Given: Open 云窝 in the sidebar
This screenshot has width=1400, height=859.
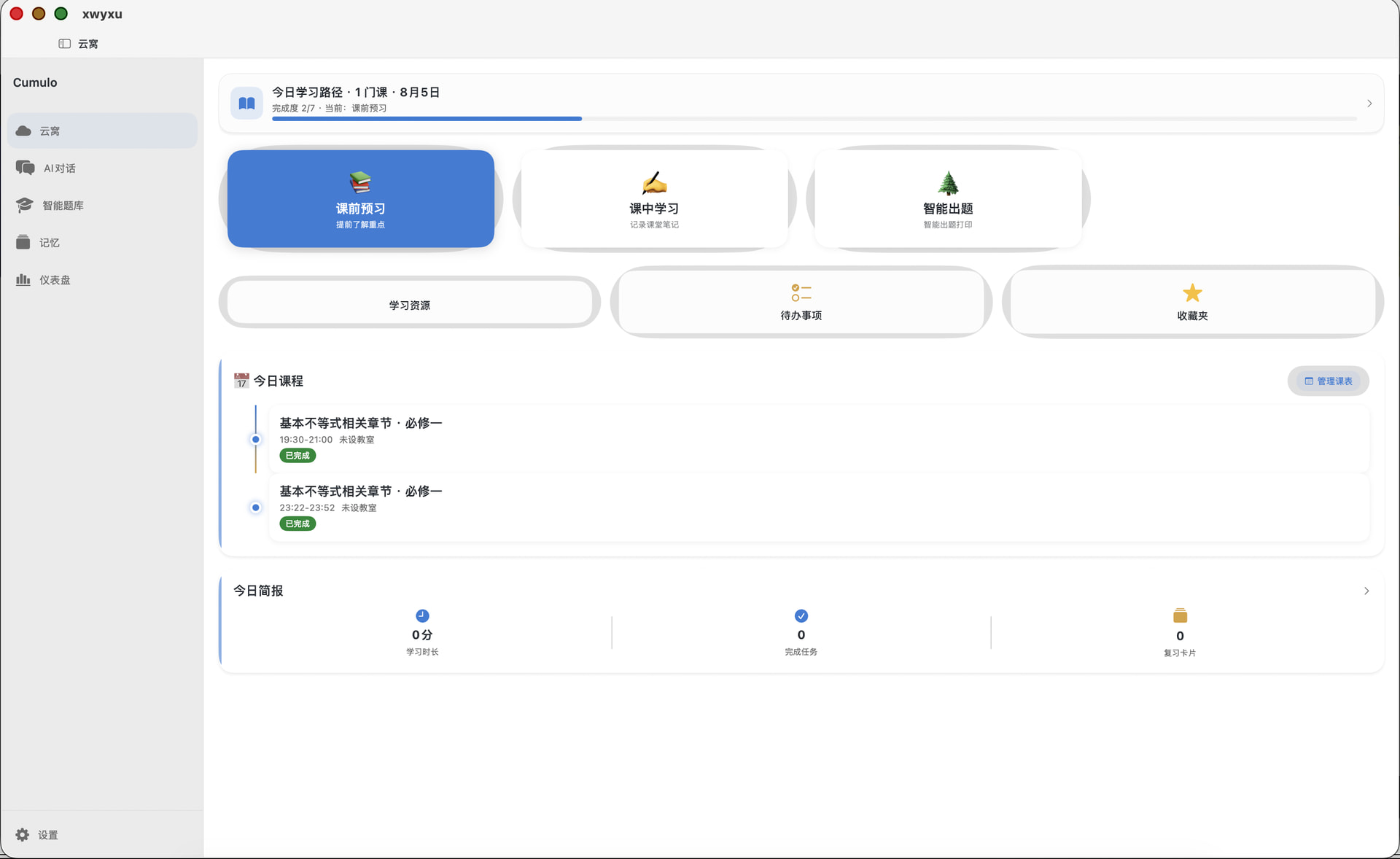Looking at the screenshot, I should [102, 131].
